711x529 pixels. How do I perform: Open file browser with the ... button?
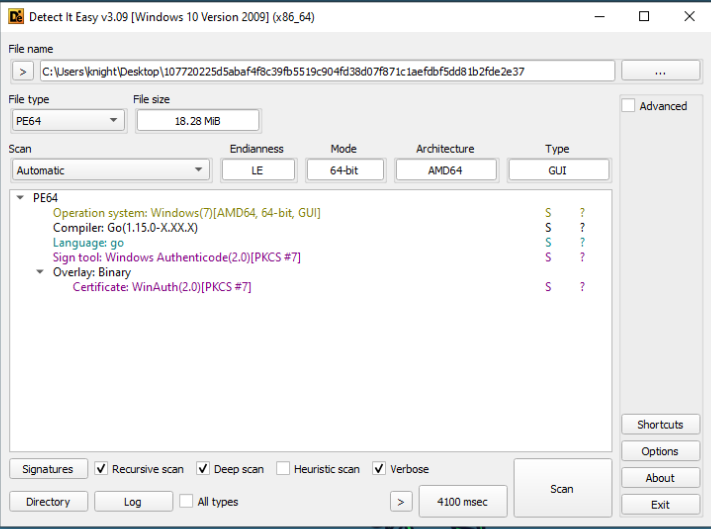point(660,72)
